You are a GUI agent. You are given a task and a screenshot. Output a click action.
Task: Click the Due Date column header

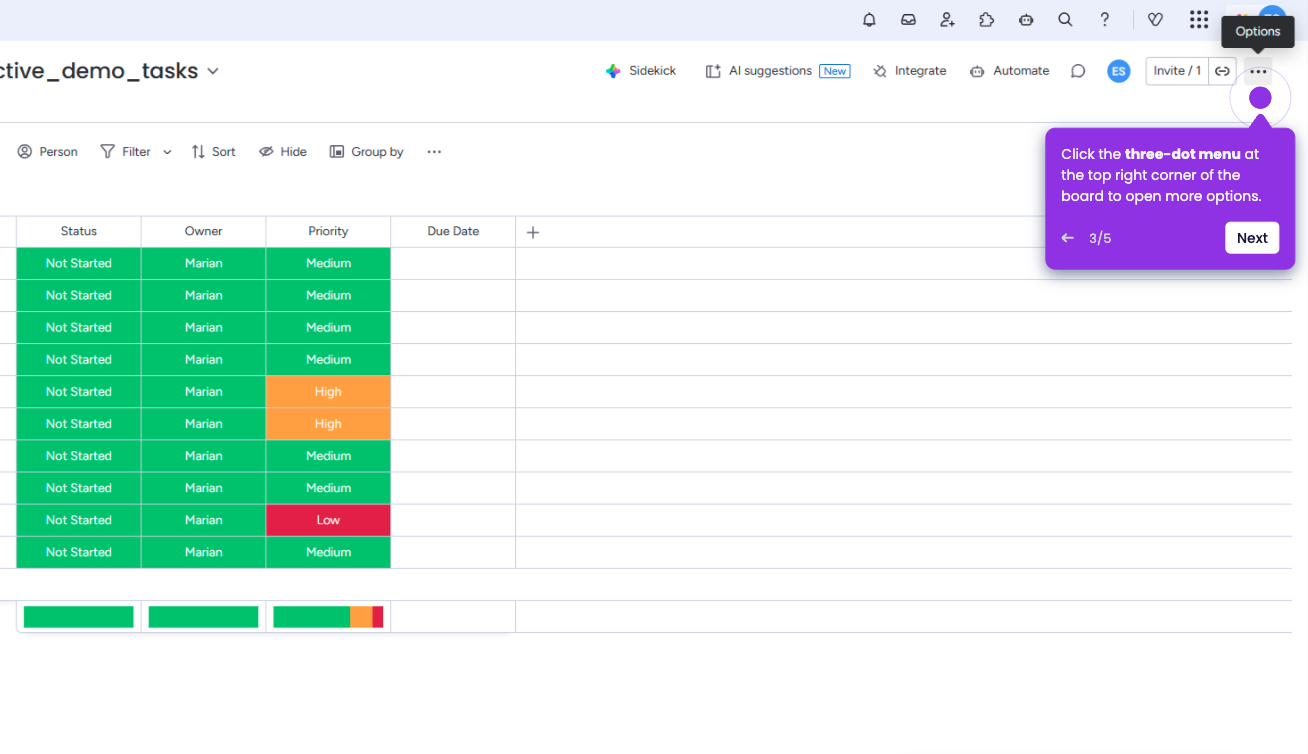[x=453, y=231]
